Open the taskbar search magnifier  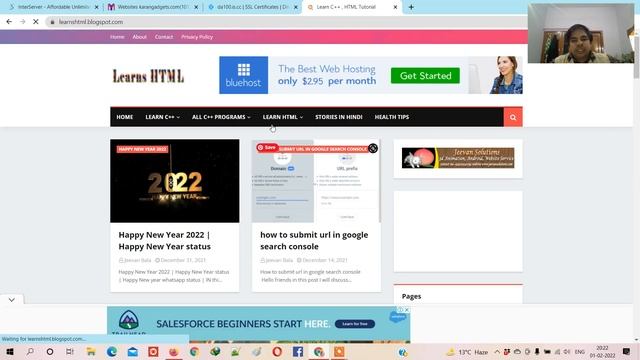[x=30, y=352]
